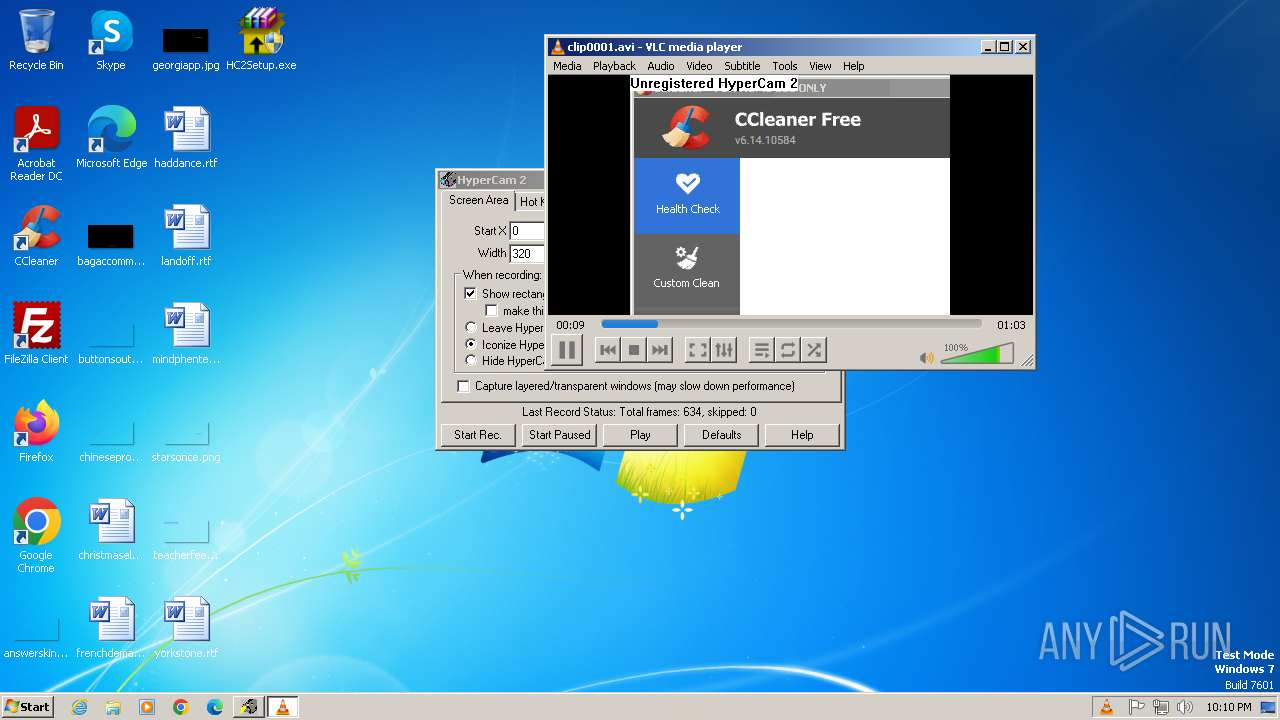Open the View menu in VLC
The width and height of the screenshot is (1280, 720).
(820, 66)
